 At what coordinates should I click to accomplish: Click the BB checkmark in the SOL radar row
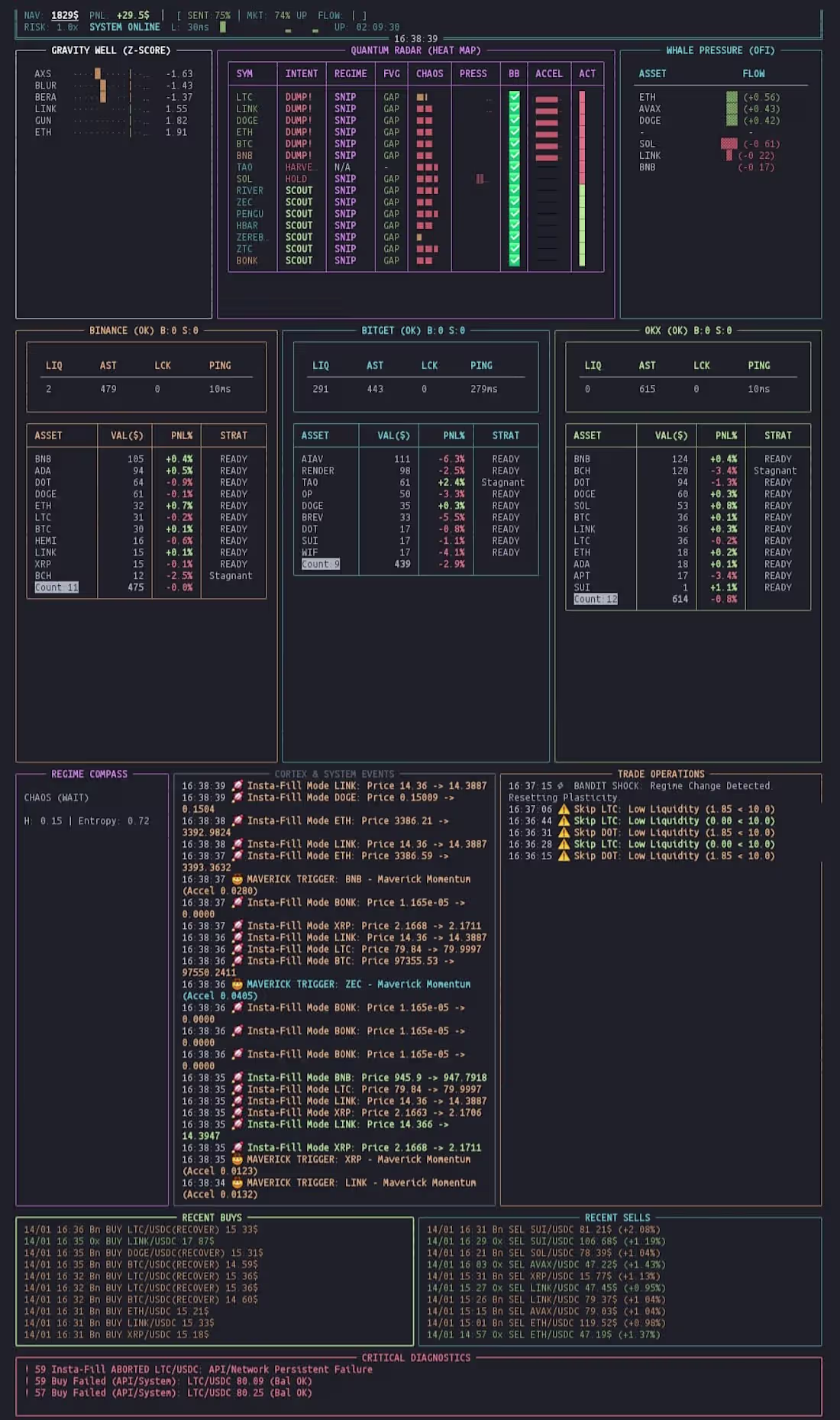(514, 179)
